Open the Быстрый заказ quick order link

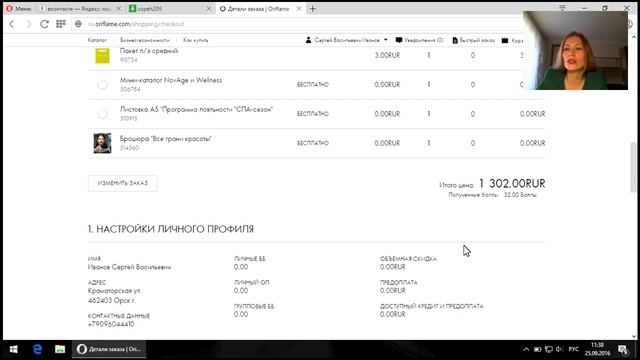[473, 40]
